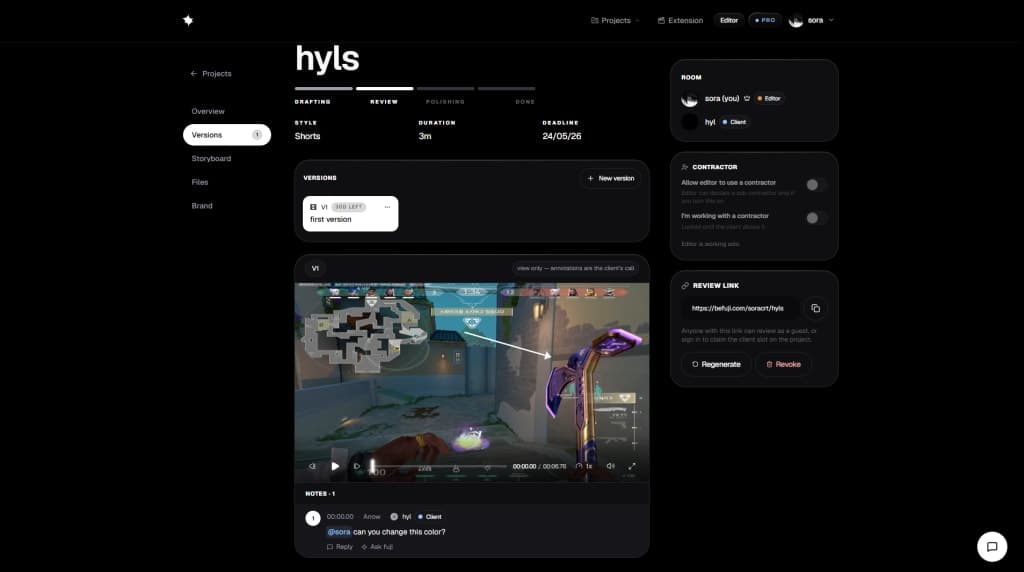The height and width of the screenshot is (572, 1024).
Task: Revoke the review link
Action: point(783,364)
